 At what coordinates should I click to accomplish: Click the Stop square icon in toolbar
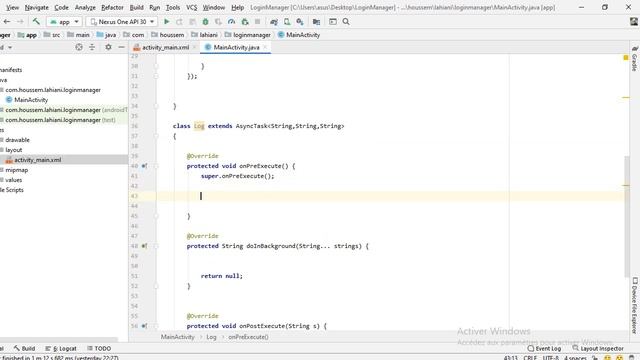[258, 22]
